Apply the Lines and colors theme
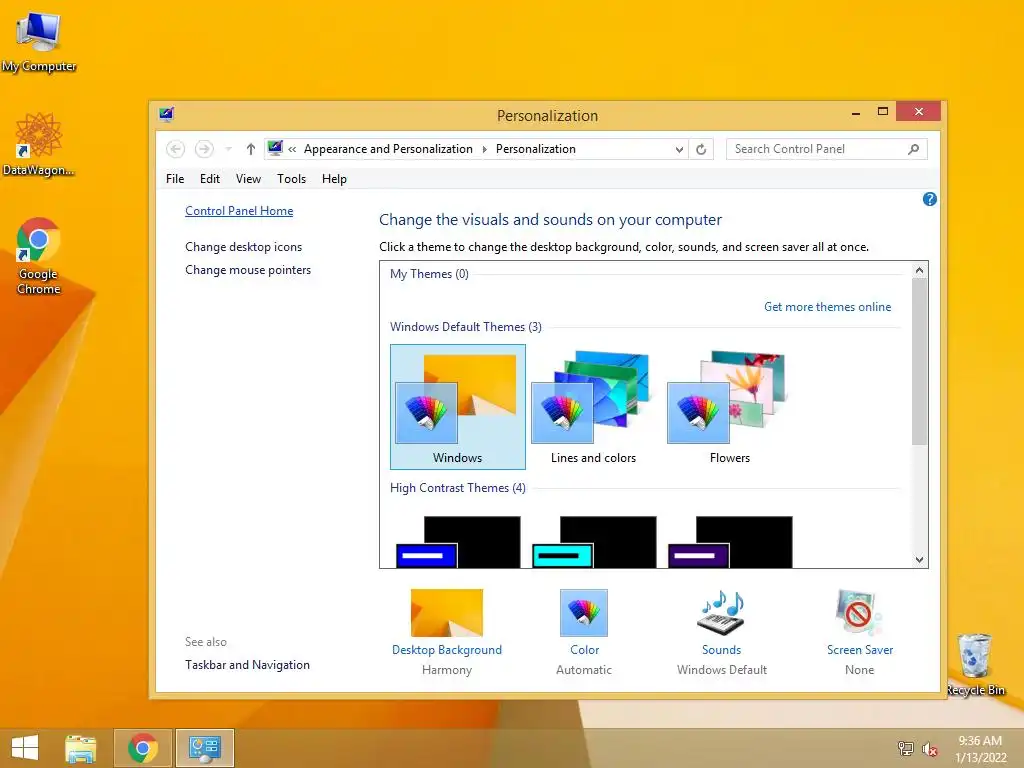The height and width of the screenshot is (768, 1024). pos(593,407)
